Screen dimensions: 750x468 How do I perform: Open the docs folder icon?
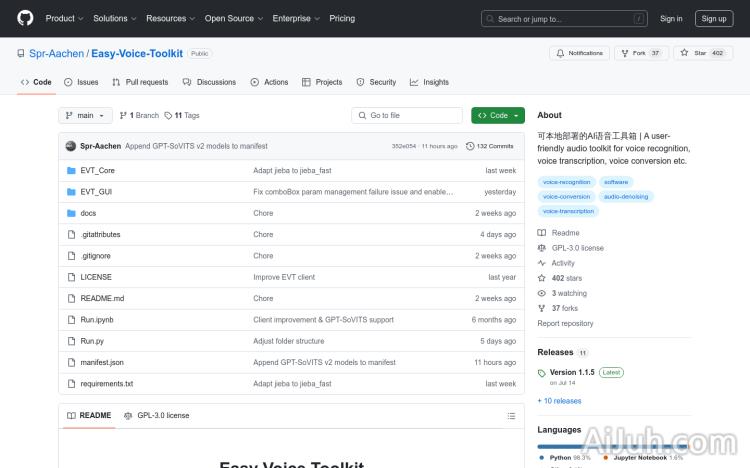point(71,213)
